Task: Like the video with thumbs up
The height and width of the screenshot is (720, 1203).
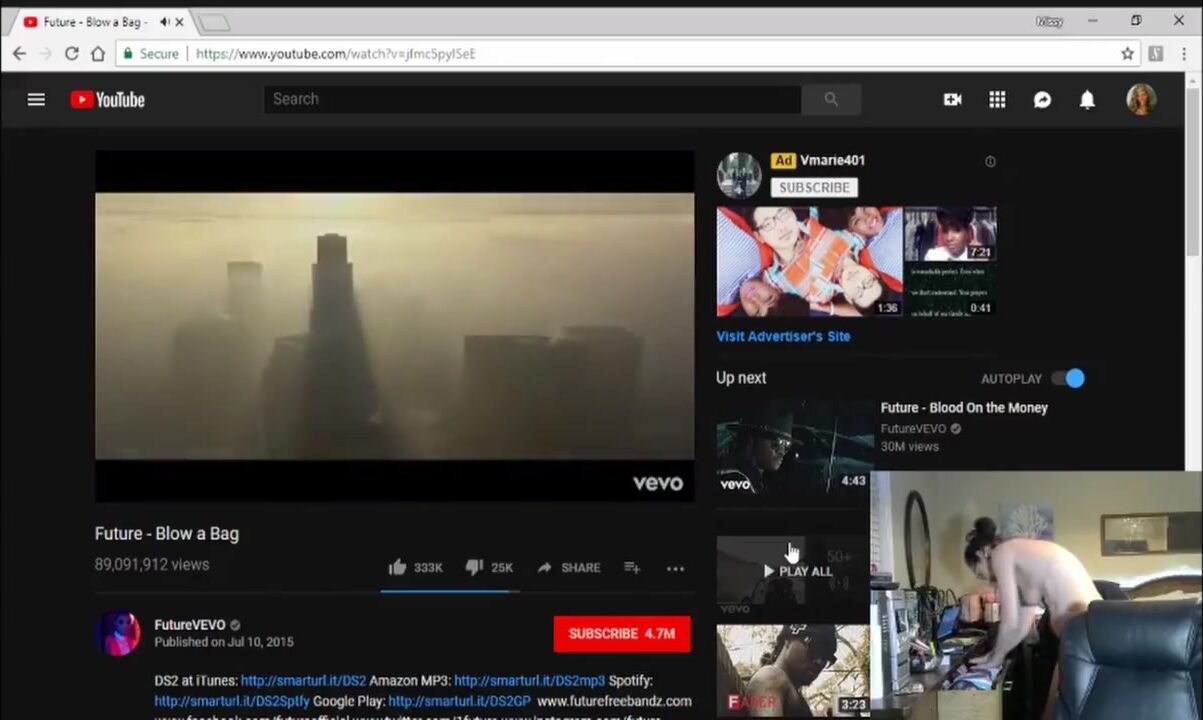Action: [398, 567]
